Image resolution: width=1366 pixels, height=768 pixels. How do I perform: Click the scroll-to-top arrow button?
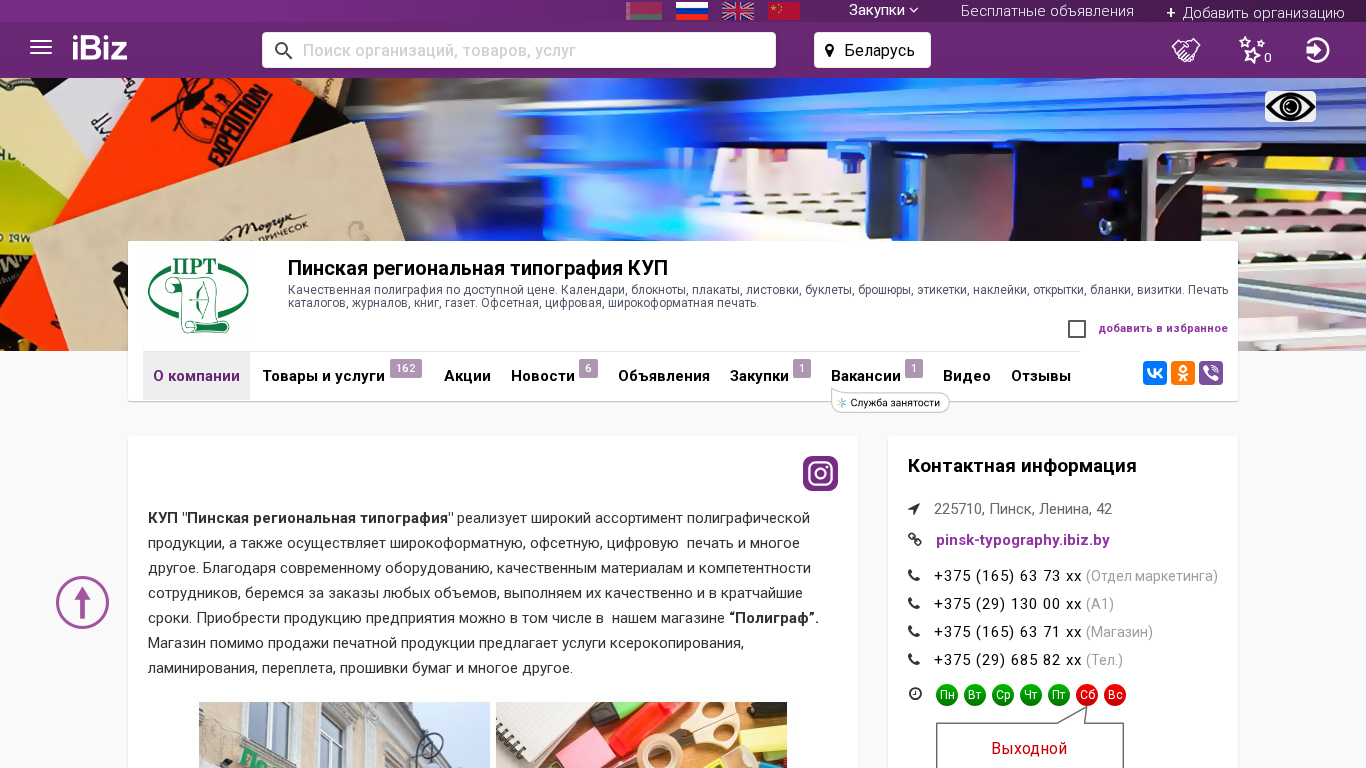pyautogui.click(x=82, y=602)
